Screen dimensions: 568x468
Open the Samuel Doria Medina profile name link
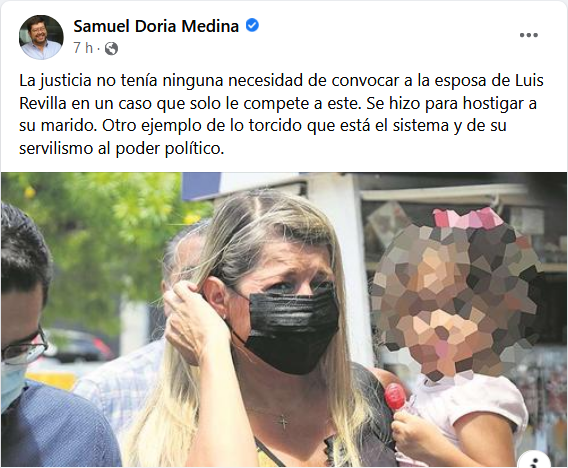click(156, 26)
